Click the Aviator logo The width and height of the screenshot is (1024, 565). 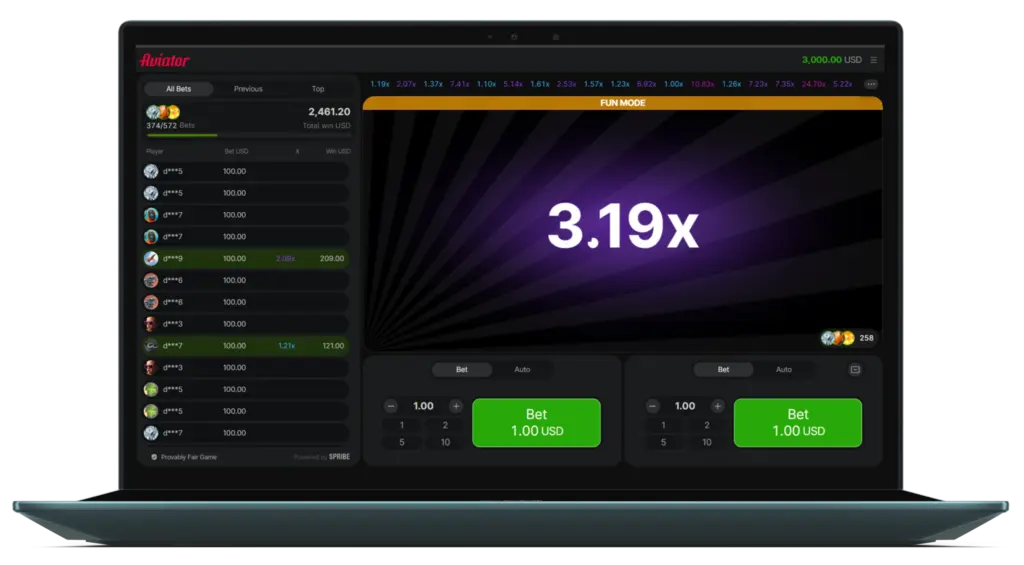pos(165,60)
